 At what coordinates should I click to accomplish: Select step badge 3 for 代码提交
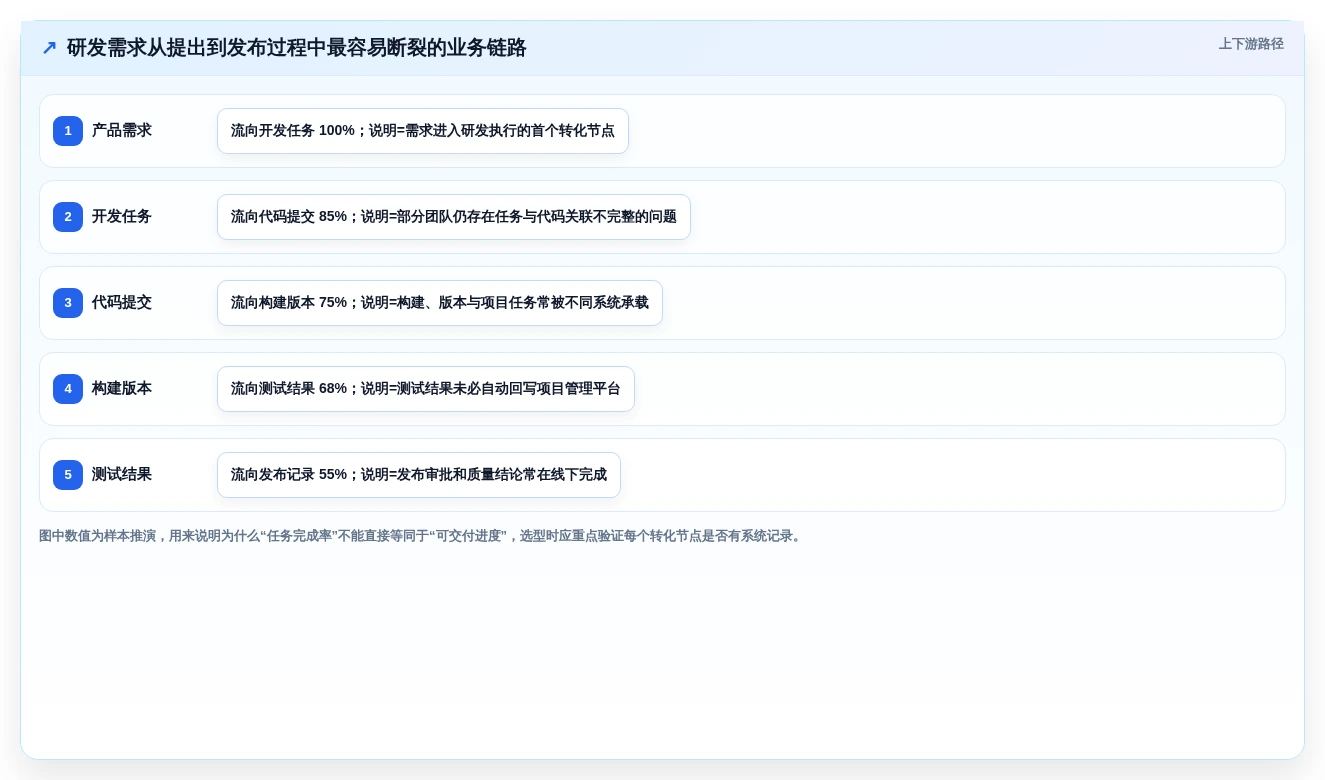(68, 303)
